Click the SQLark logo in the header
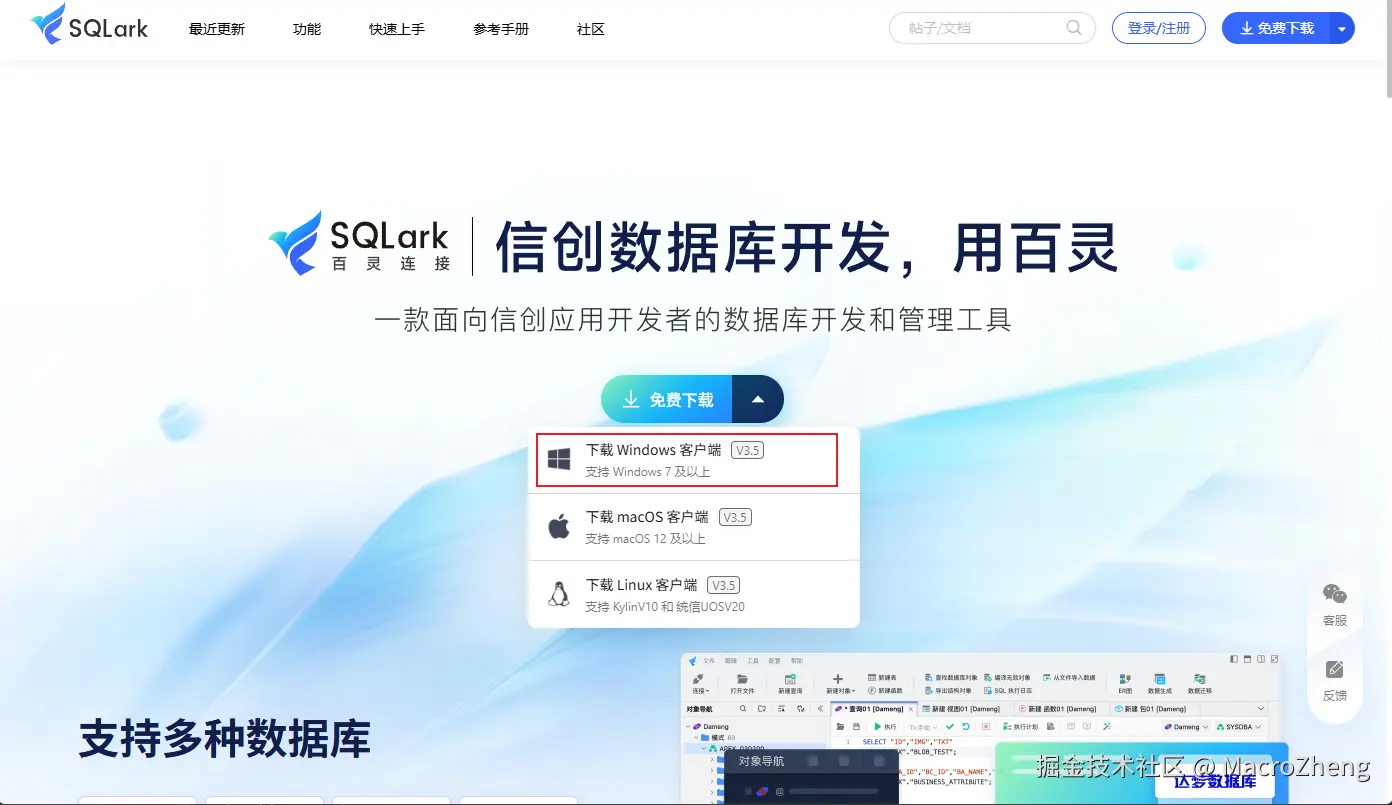The image size is (1392, 805). pos(89,26)
